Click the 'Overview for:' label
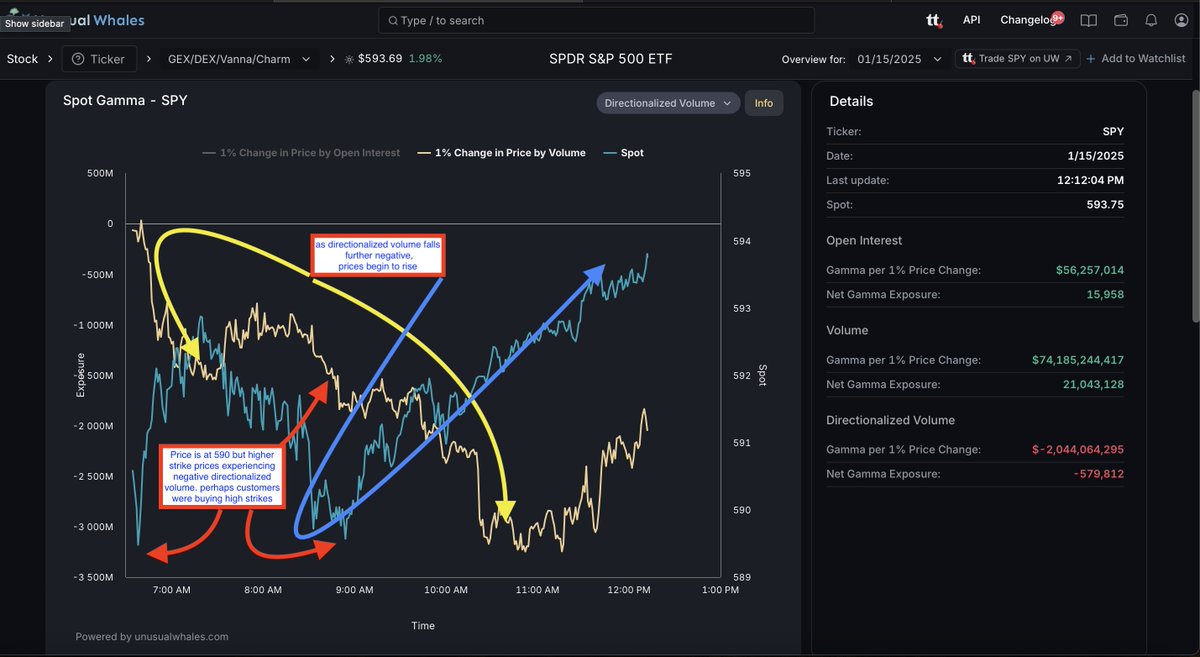 812,59
